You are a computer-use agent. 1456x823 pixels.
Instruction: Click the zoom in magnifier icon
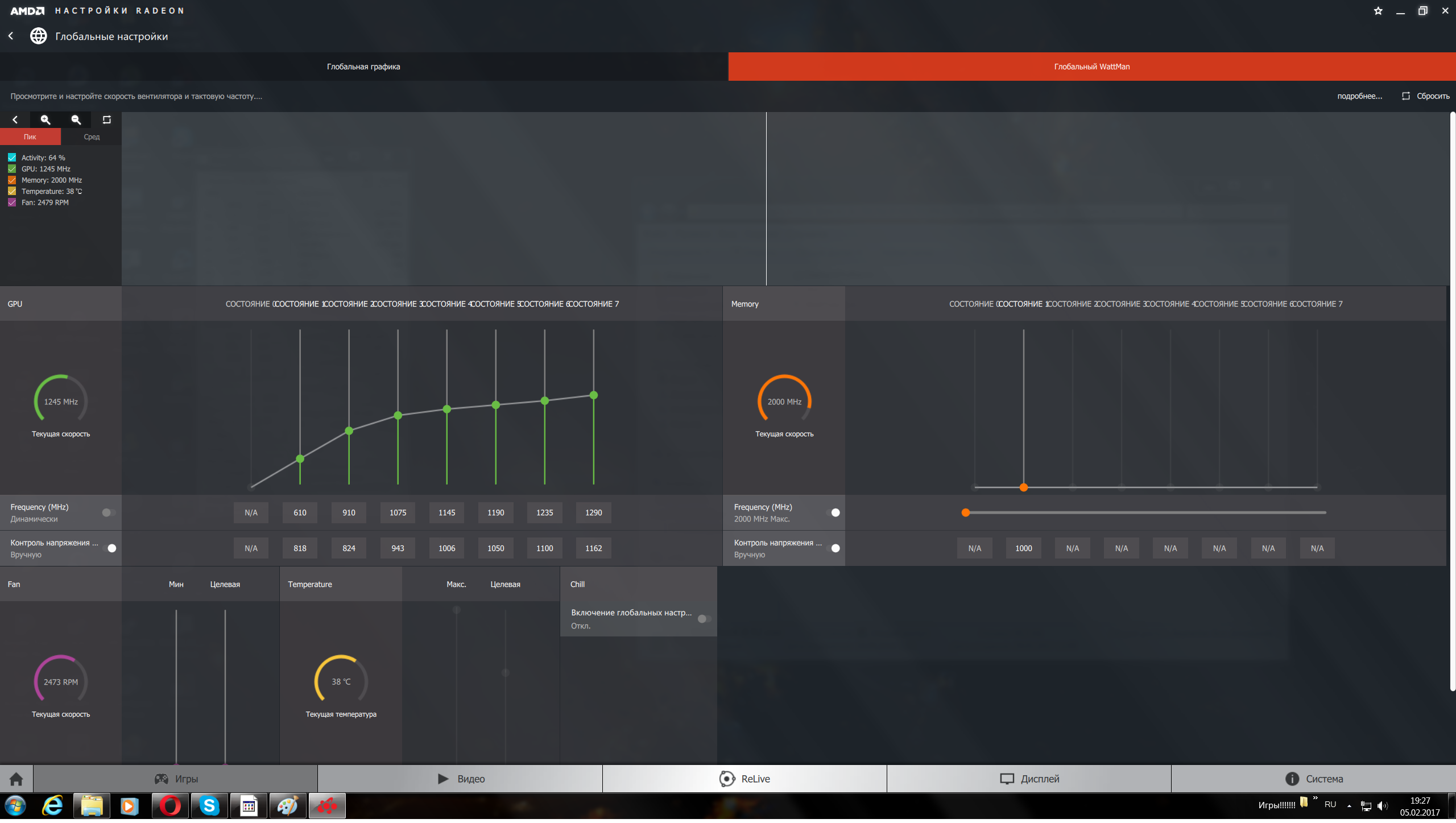pyautogui.click(x=45, y=120)
